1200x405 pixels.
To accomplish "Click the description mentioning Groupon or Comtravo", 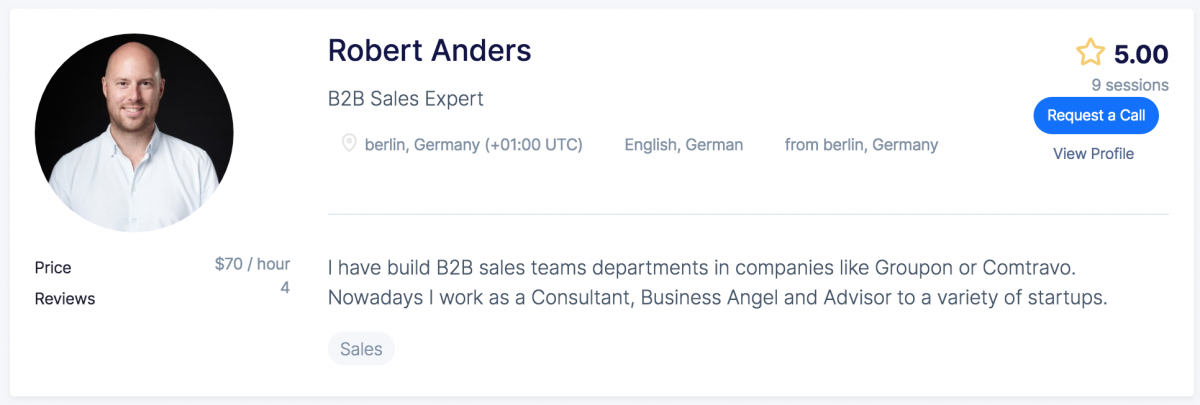I will tap(702, 268).
